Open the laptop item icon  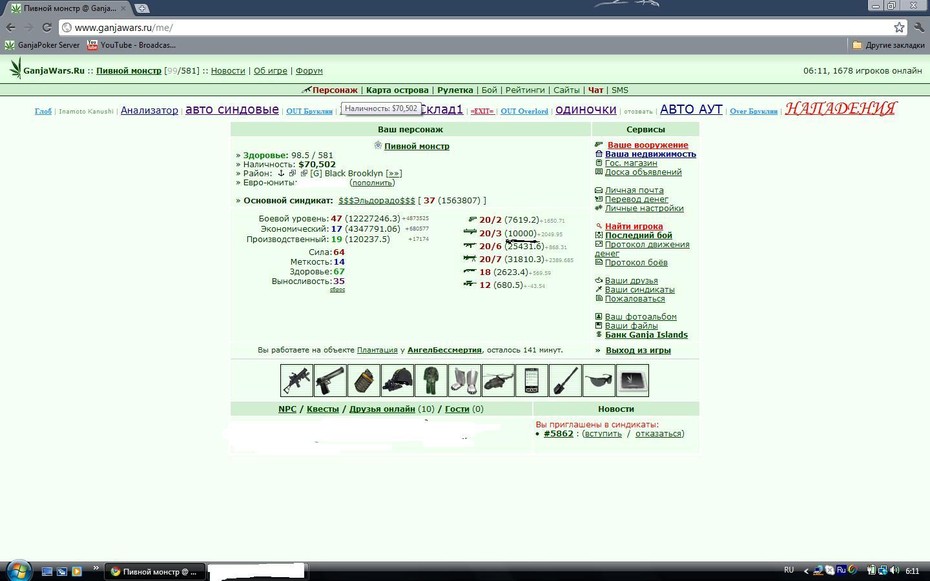pos(632,380)
